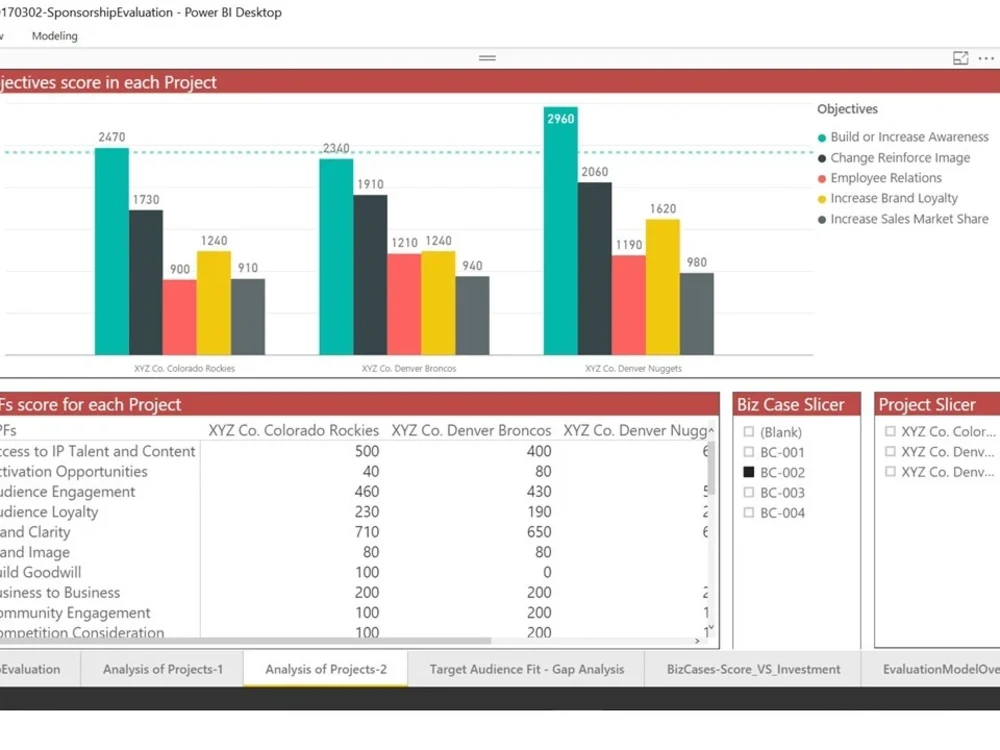The height and width of the screenshot is (750, 1000).
Task: Sort by XYZ Co. Denver Nugg column header
Action: (635, 430)
